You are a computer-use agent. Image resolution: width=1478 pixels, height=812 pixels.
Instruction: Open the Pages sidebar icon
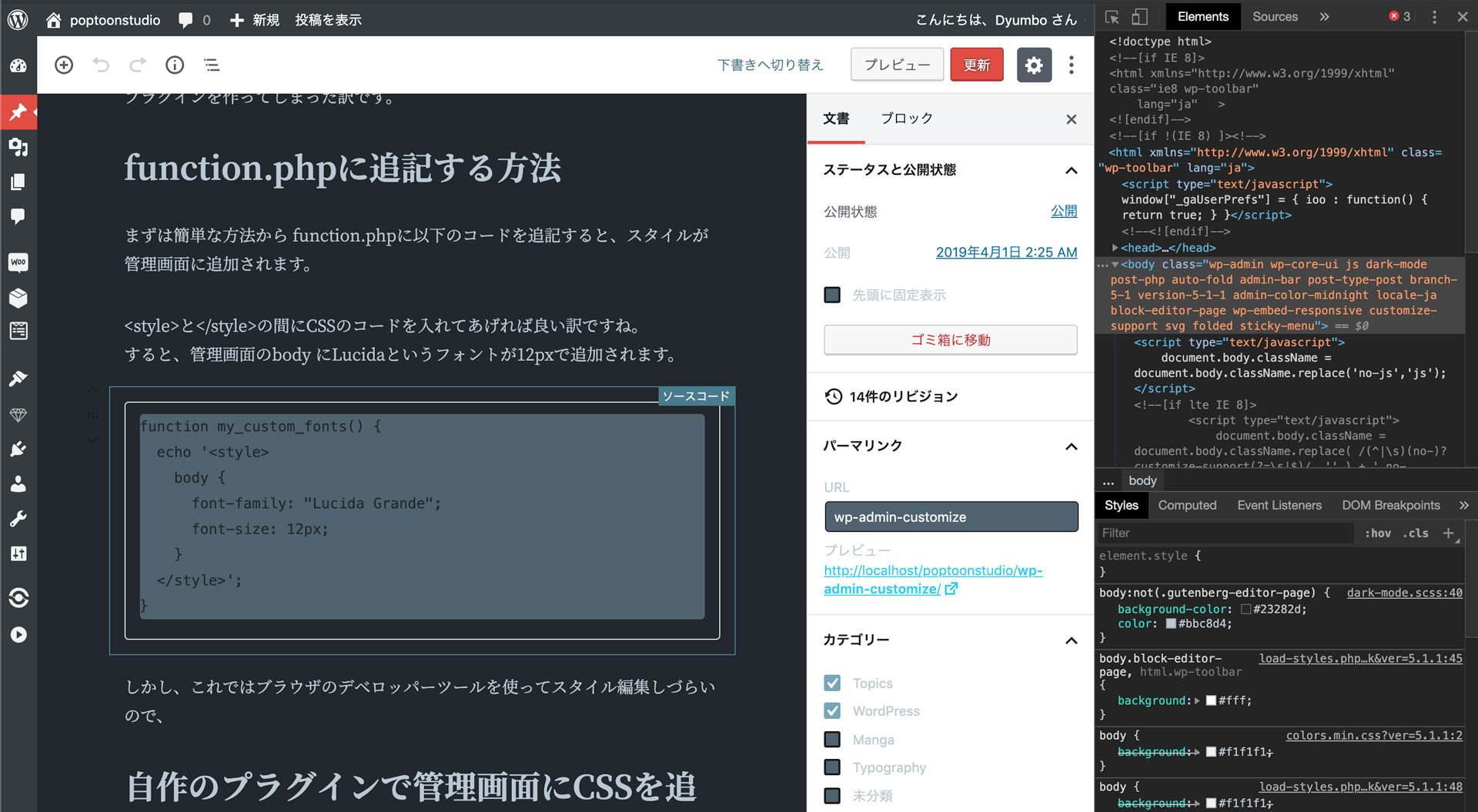[x=18, y=182]
